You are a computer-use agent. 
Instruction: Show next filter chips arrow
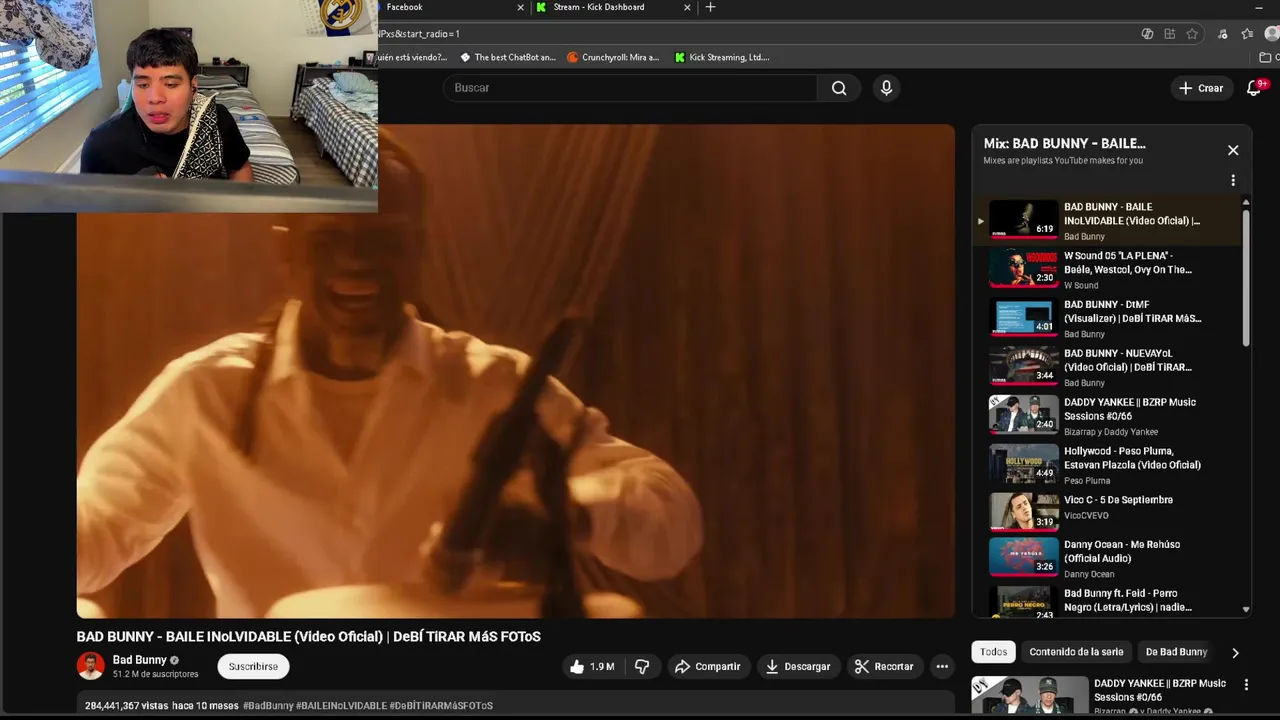1235,653
